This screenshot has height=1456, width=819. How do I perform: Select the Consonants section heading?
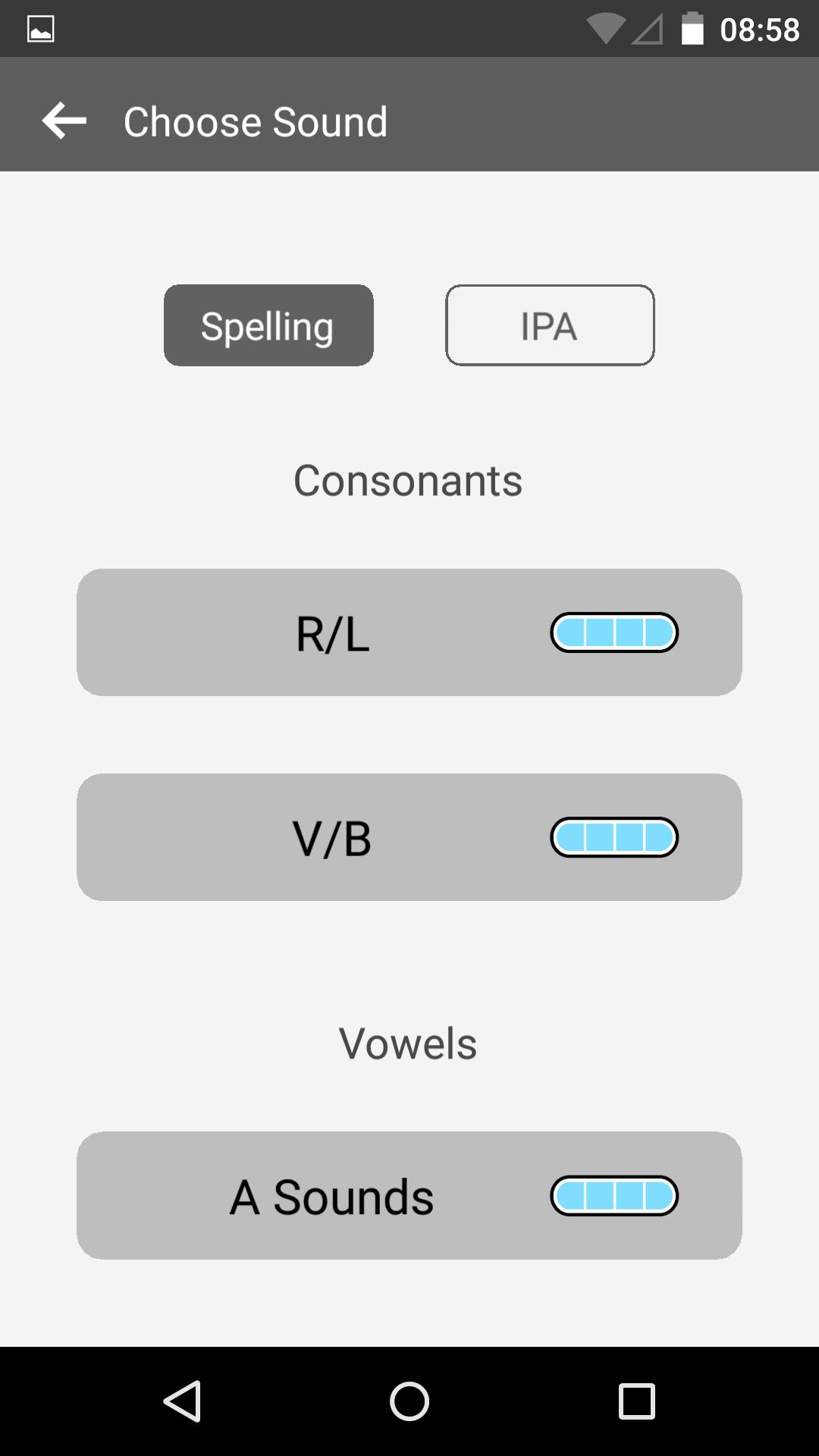pyautogui.click(x=409, y=479)
